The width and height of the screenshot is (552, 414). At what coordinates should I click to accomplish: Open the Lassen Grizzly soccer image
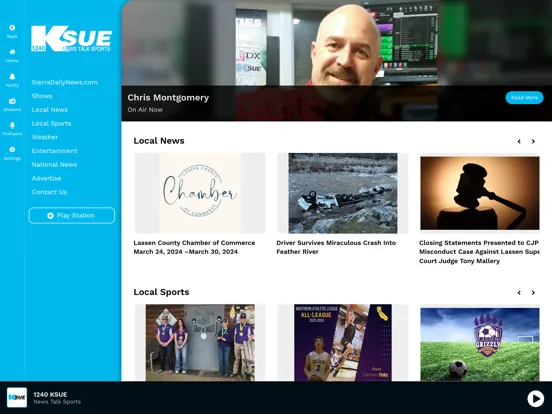click(x=480, y=344)
